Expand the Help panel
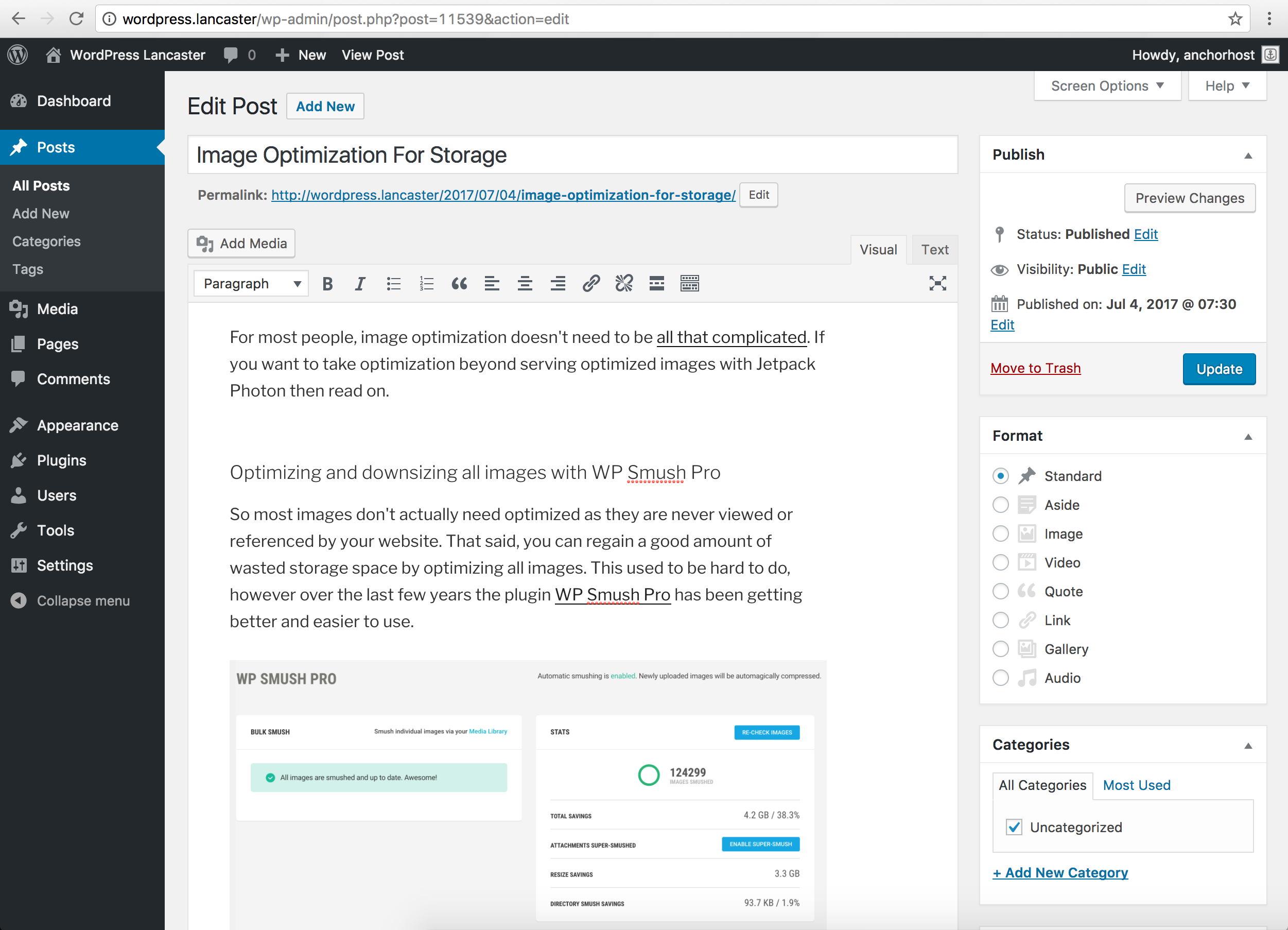 point(1227,86)
